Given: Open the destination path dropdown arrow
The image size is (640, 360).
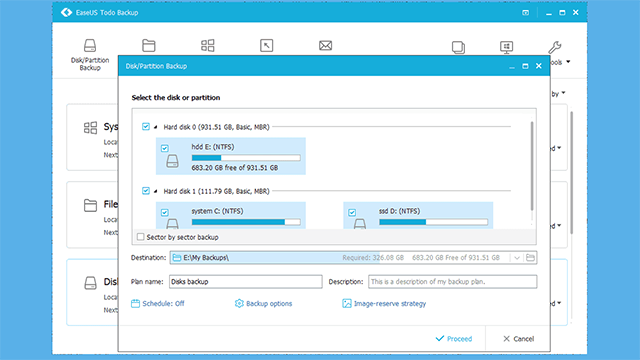Looking at the screenshot, I should (517, 258).
